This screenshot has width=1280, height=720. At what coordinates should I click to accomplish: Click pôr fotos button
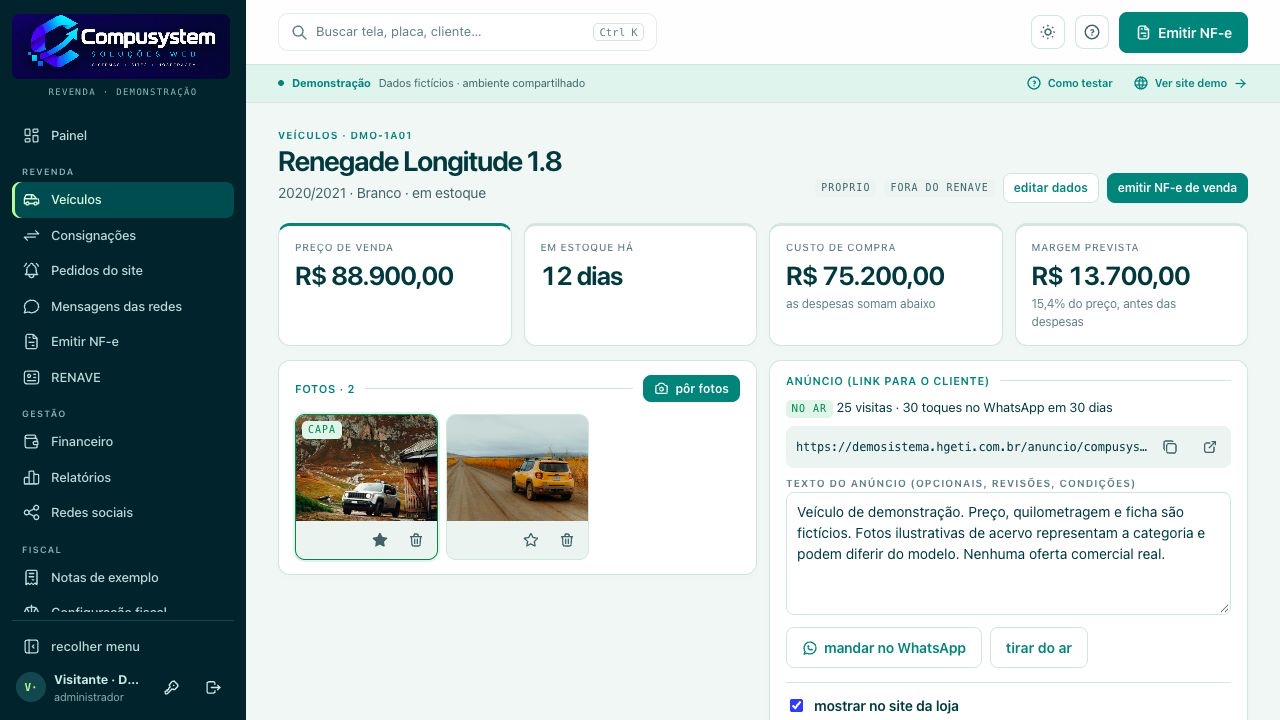click(x=691, y=388)
